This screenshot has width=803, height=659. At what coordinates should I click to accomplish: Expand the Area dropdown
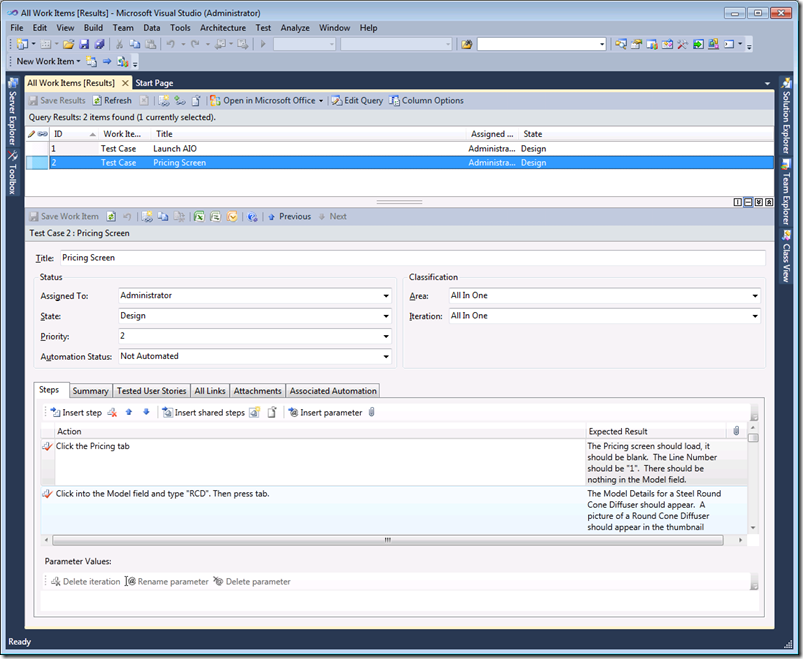click(x=755, y=296)
